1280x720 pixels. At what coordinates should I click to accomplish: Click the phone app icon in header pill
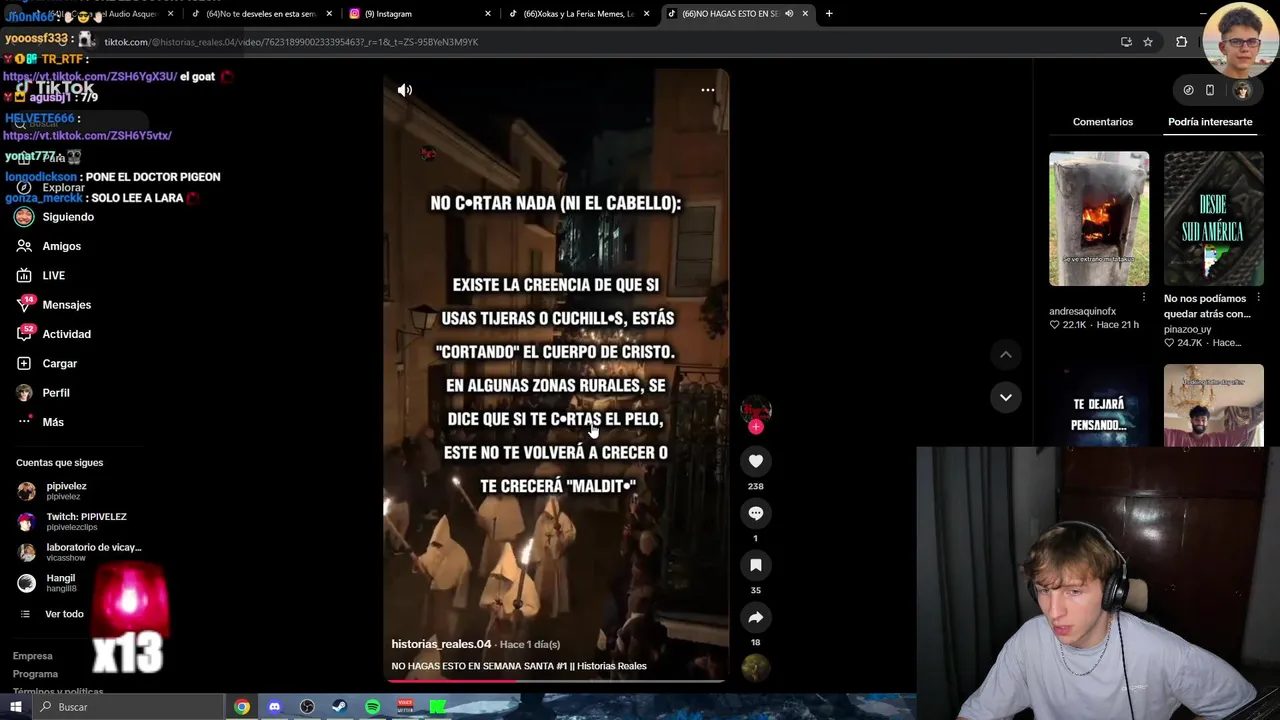(1210, 90)
